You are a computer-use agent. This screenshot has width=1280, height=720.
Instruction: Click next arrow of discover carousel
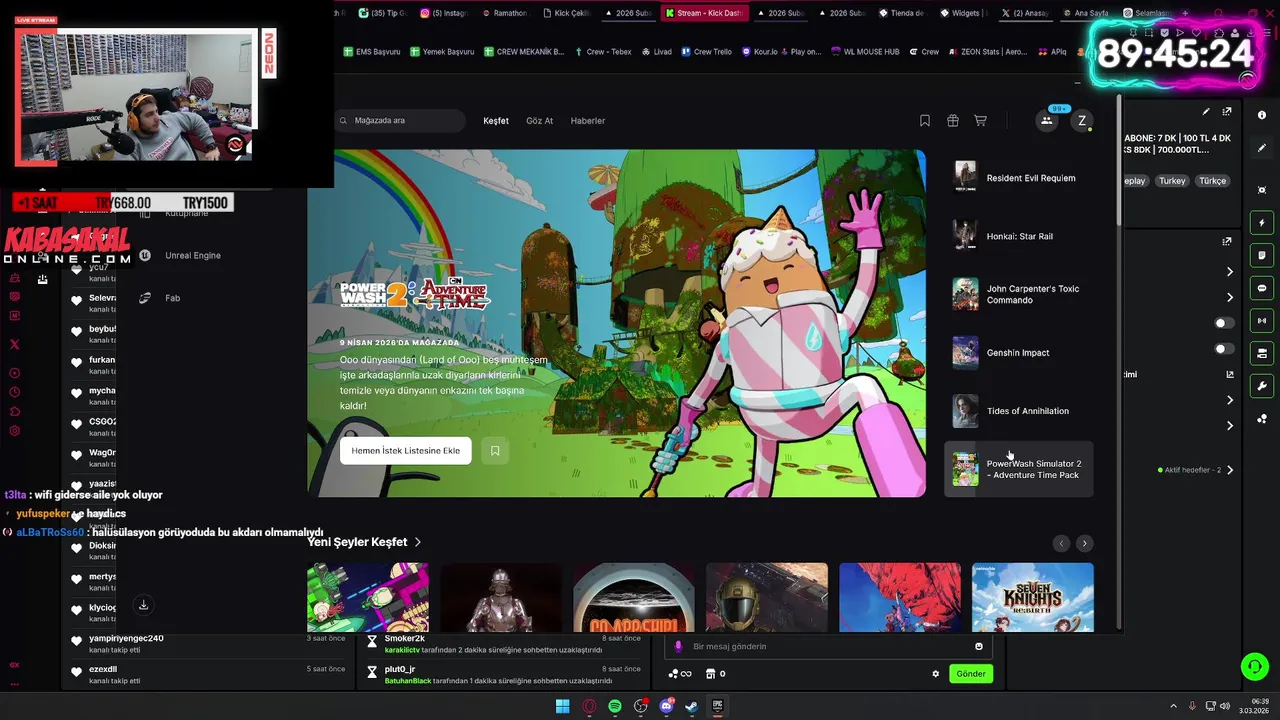click(1085, 543)
